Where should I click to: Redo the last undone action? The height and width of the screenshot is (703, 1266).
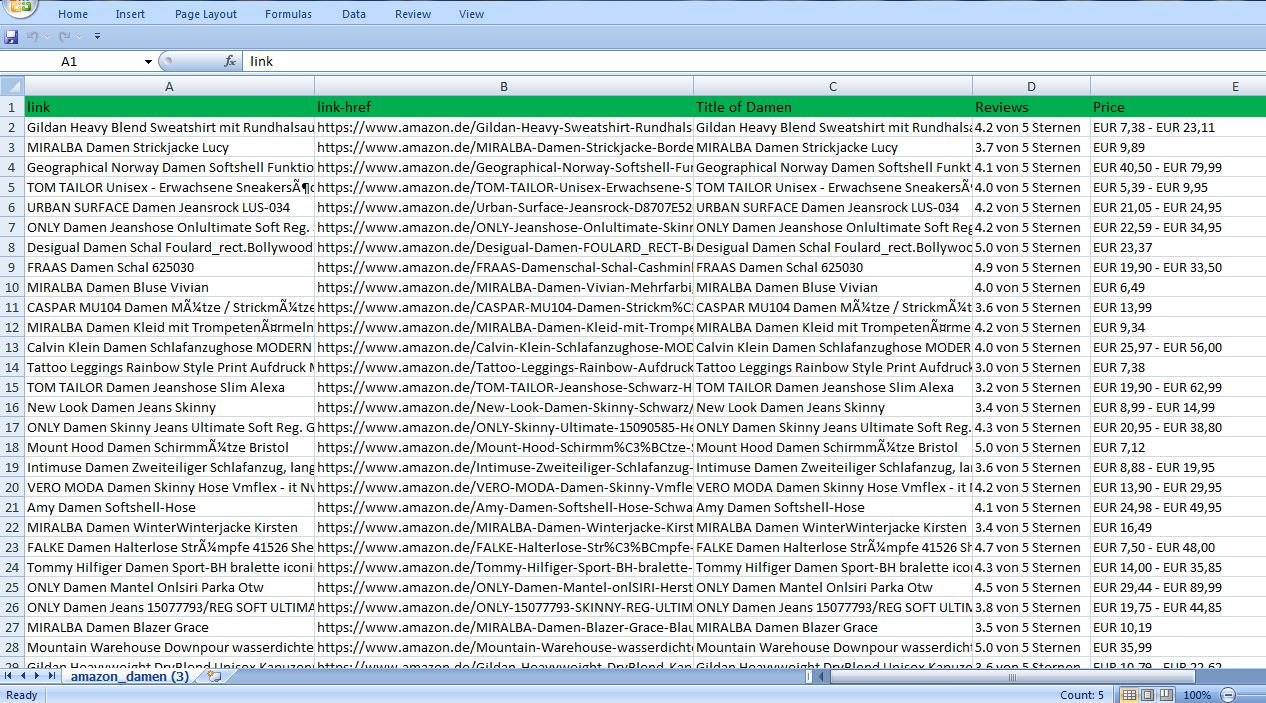pos(64,37)
